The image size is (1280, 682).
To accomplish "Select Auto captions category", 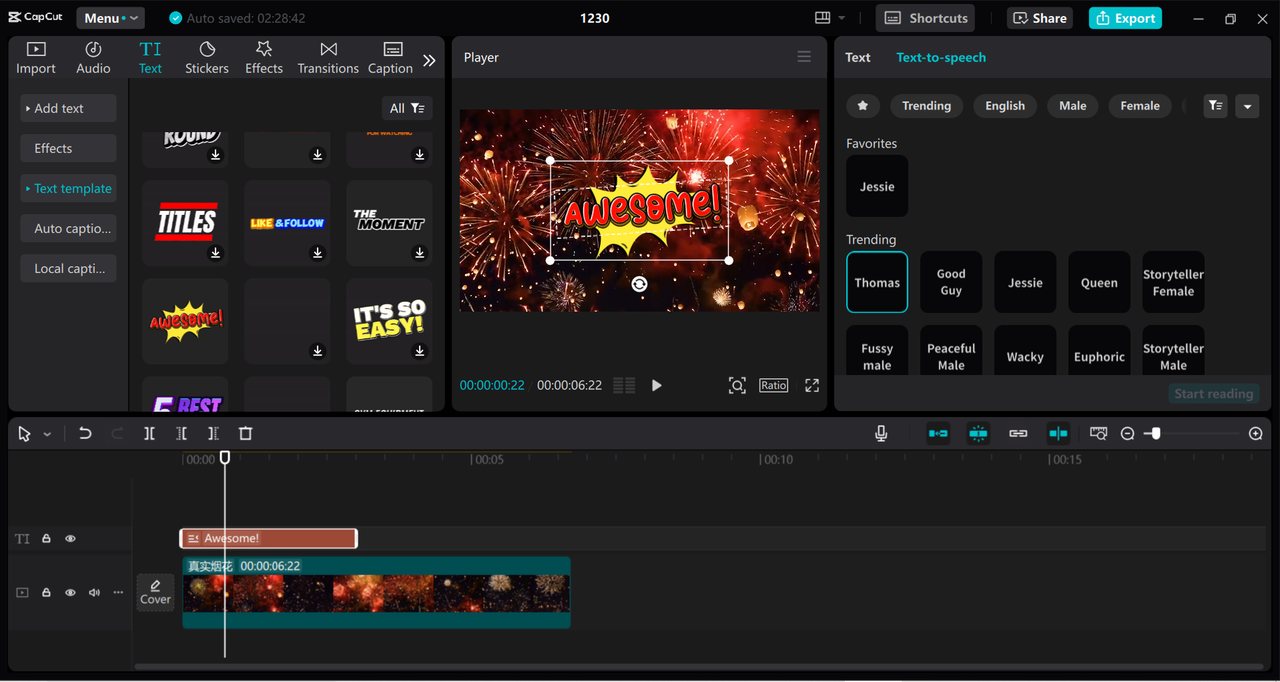I will 68,228.
